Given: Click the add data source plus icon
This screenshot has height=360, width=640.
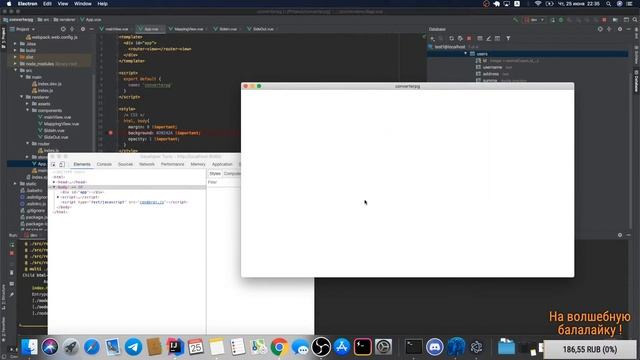Looking at the screenshot, I should [432, 38].
